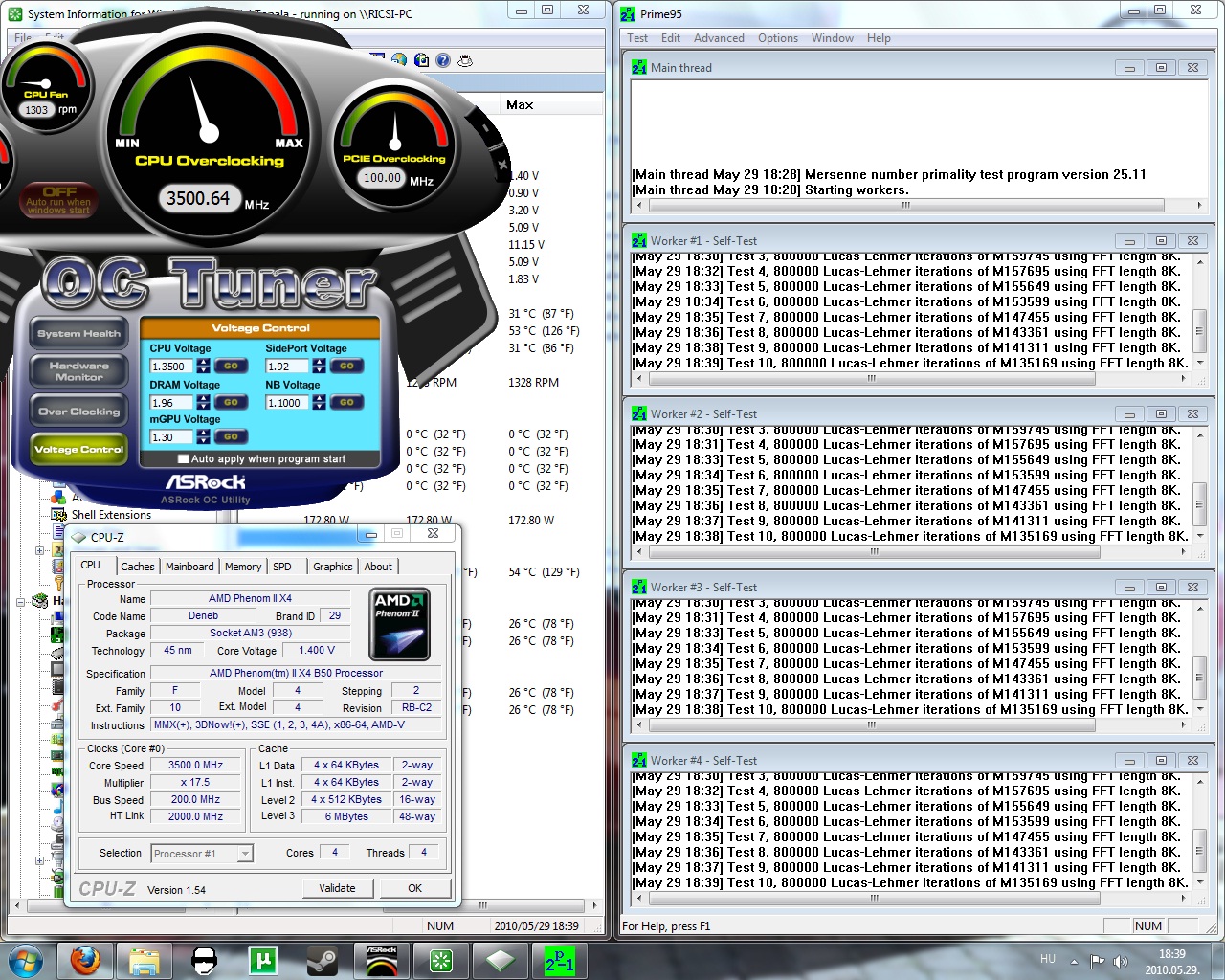Viewport: 1225px width, 980px height.
Task: Click the volume speaker tray icon
Action: tap(1121, 961)
